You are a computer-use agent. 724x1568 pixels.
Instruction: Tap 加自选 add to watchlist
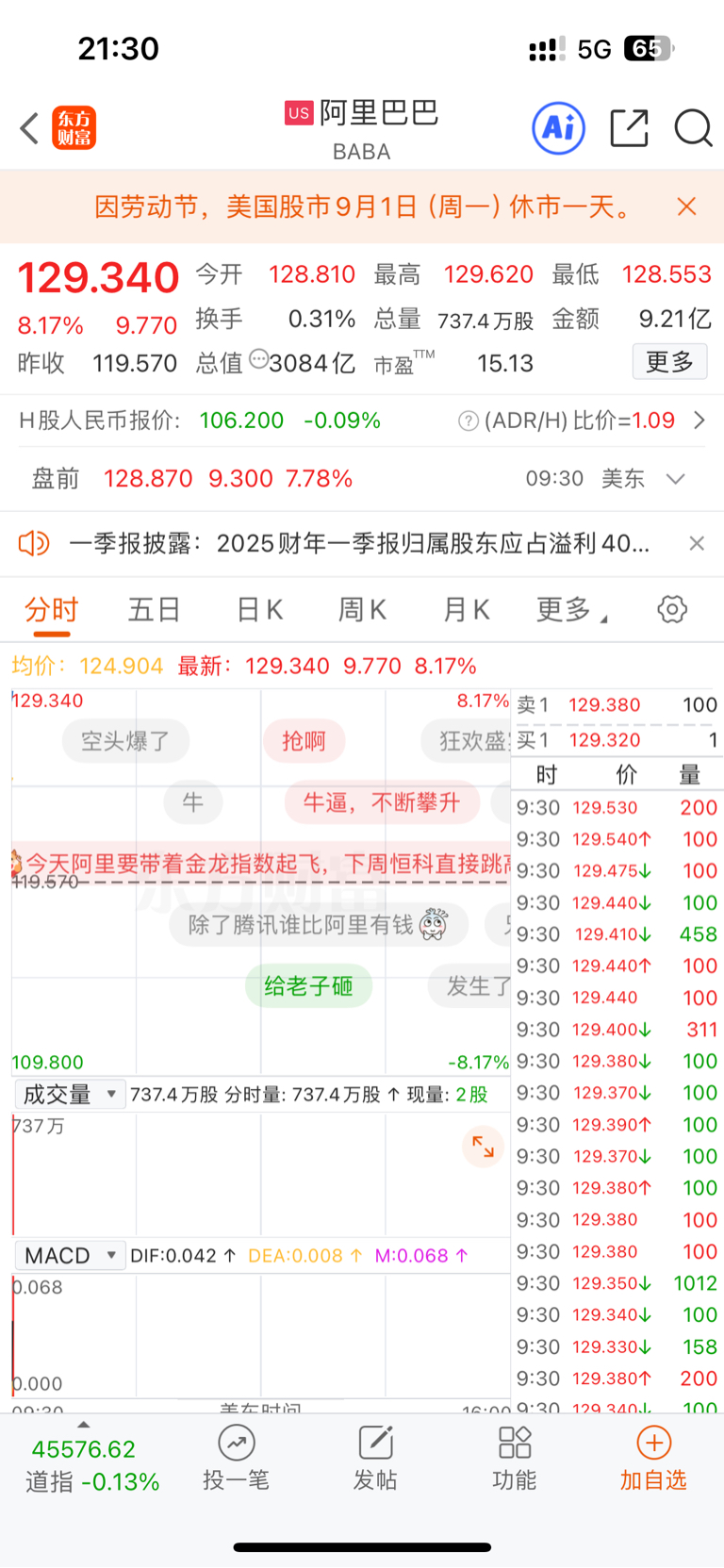coord(653,1458)
